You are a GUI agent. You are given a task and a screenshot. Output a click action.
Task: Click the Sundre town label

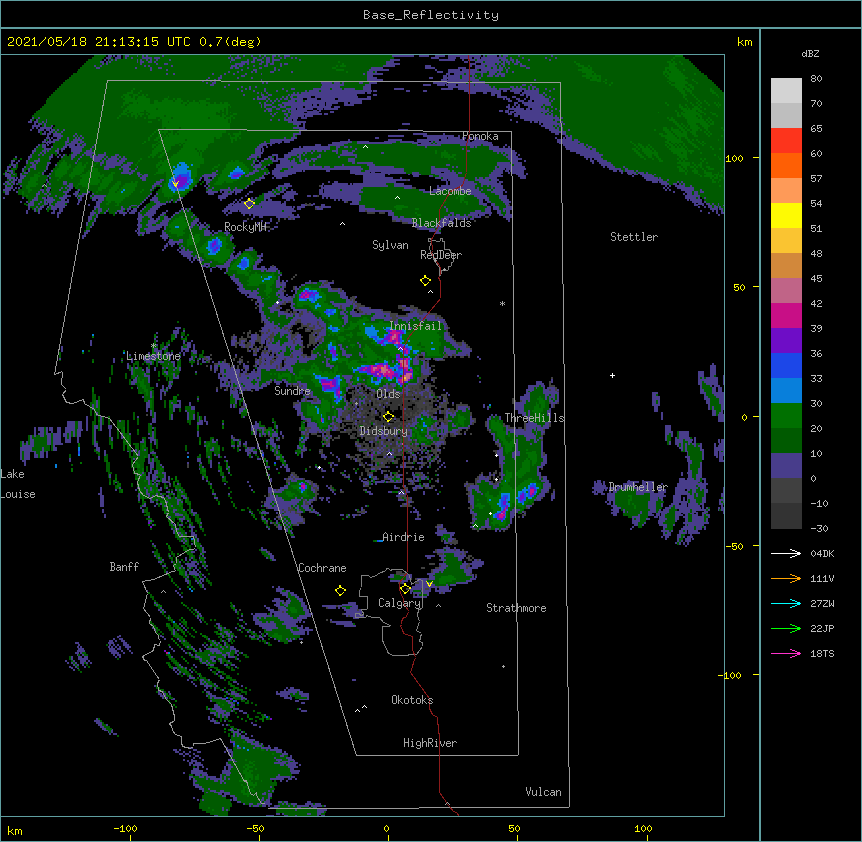292,391
